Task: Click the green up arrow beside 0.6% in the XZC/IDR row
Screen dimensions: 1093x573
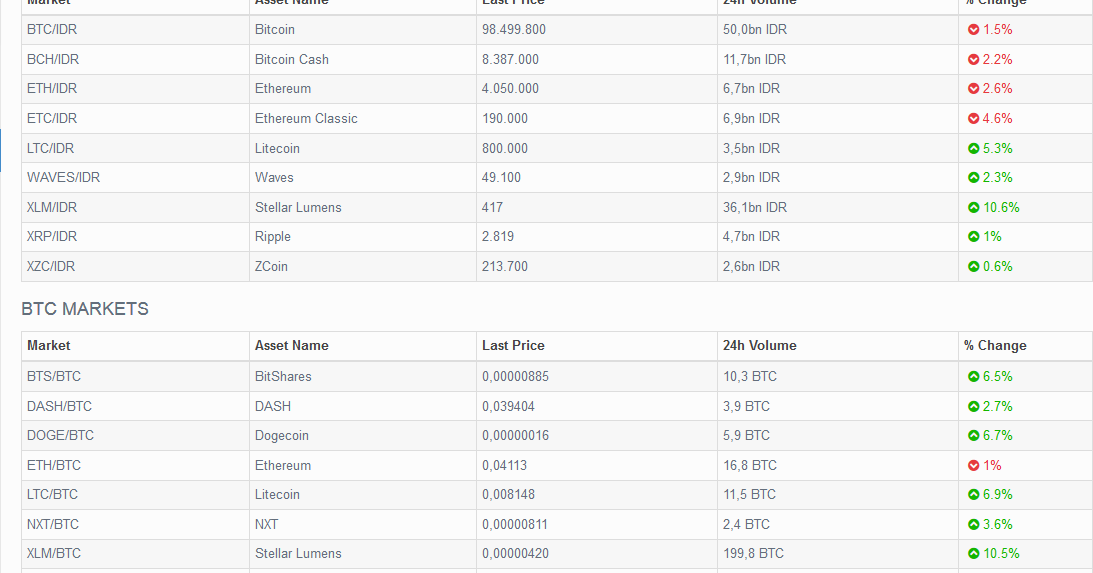Action: [x=974, y=266]
